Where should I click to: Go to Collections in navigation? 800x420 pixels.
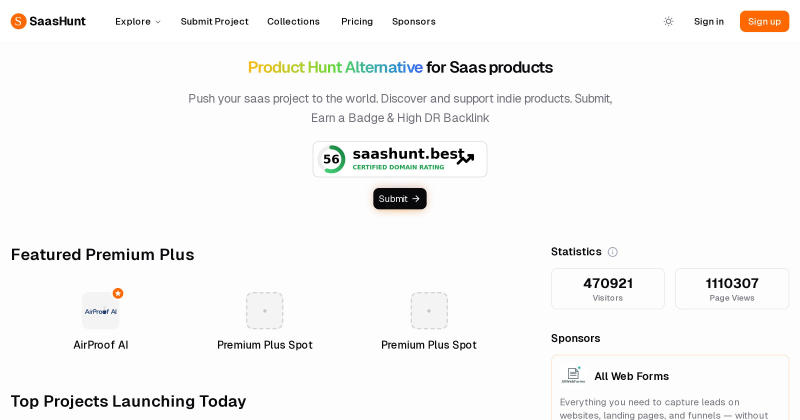(x=293, y=21)
